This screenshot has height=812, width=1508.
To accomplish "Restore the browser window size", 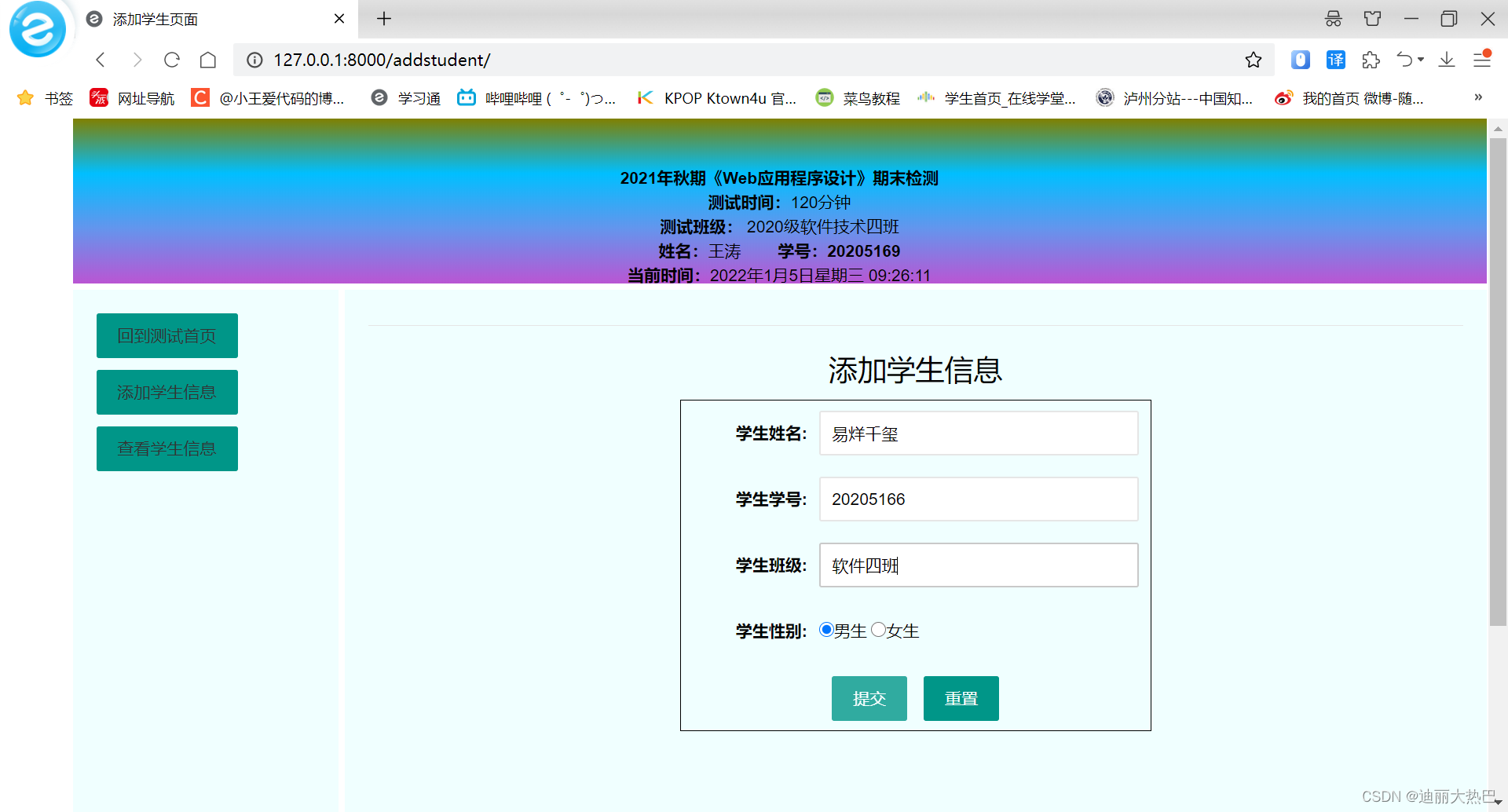I will pyautogui.click(x=1449, y=19).
